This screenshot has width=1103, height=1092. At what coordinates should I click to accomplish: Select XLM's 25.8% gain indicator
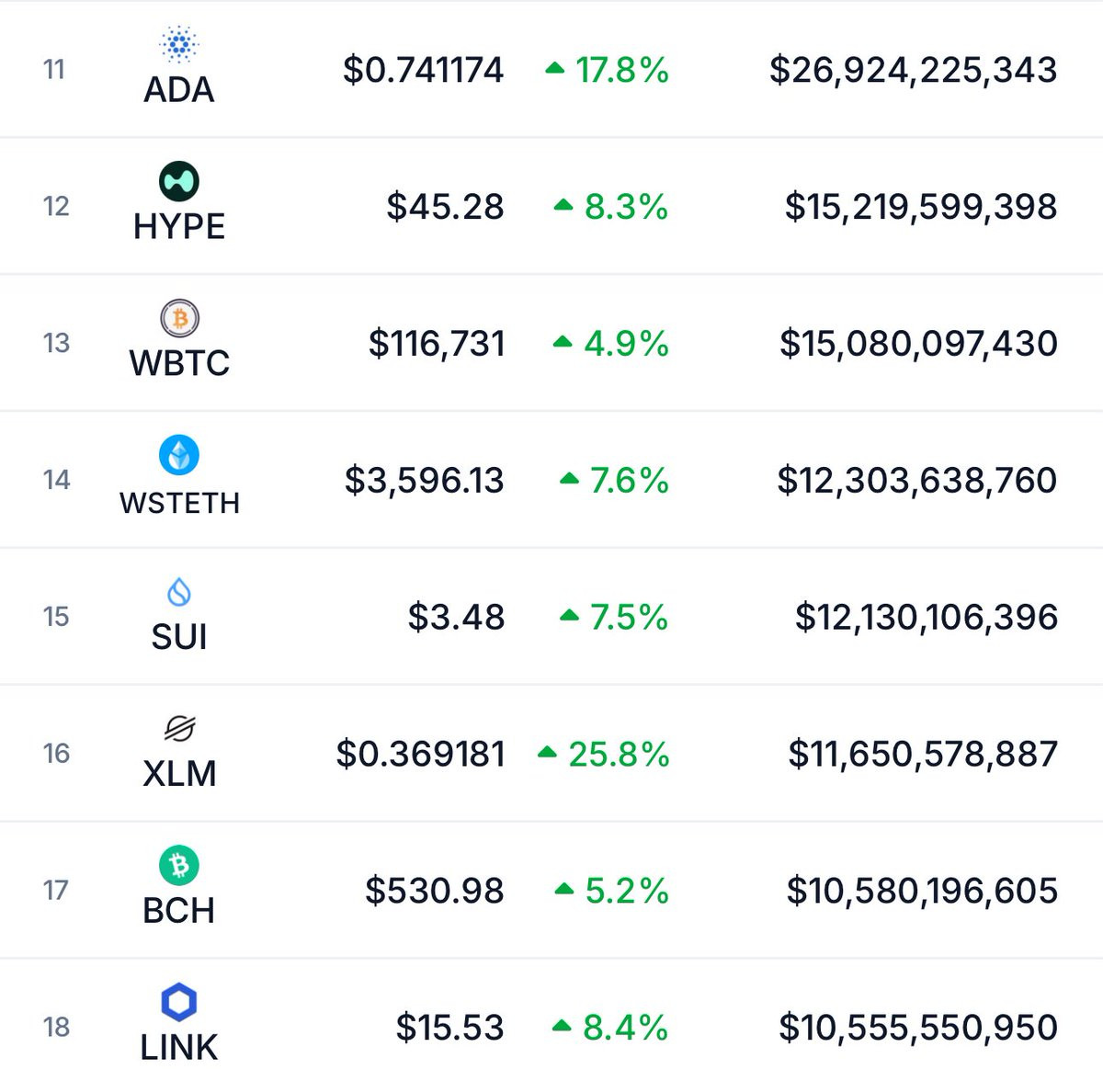point(604,754)
